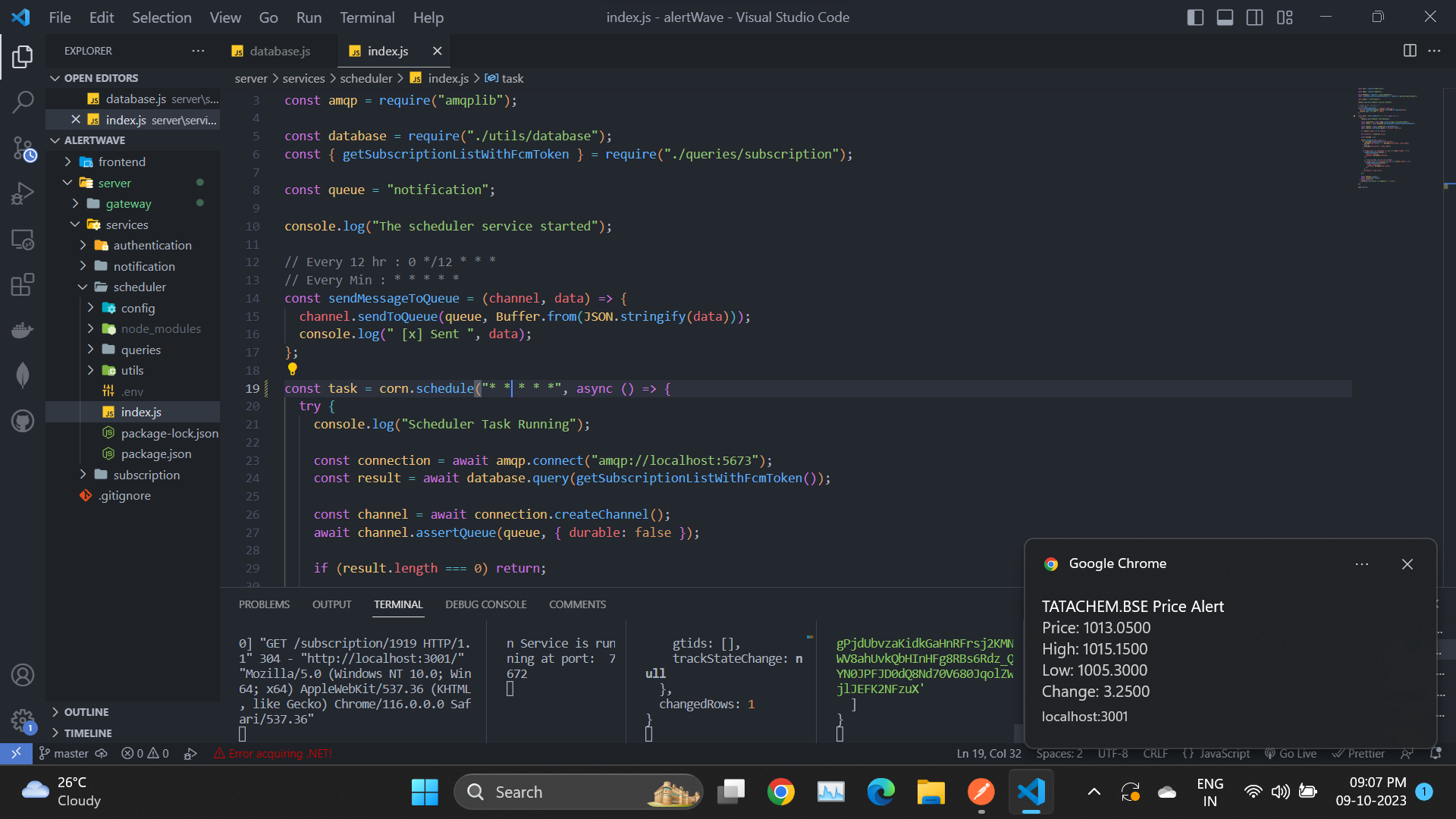Open the Terminal menu
1456x819 pixels.
366,17
